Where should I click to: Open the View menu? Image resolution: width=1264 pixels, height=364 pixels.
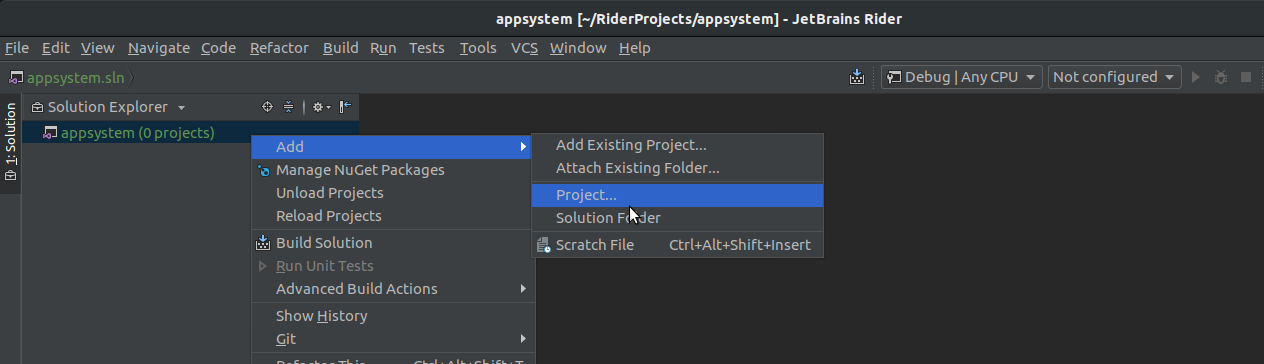pos(98,48)
